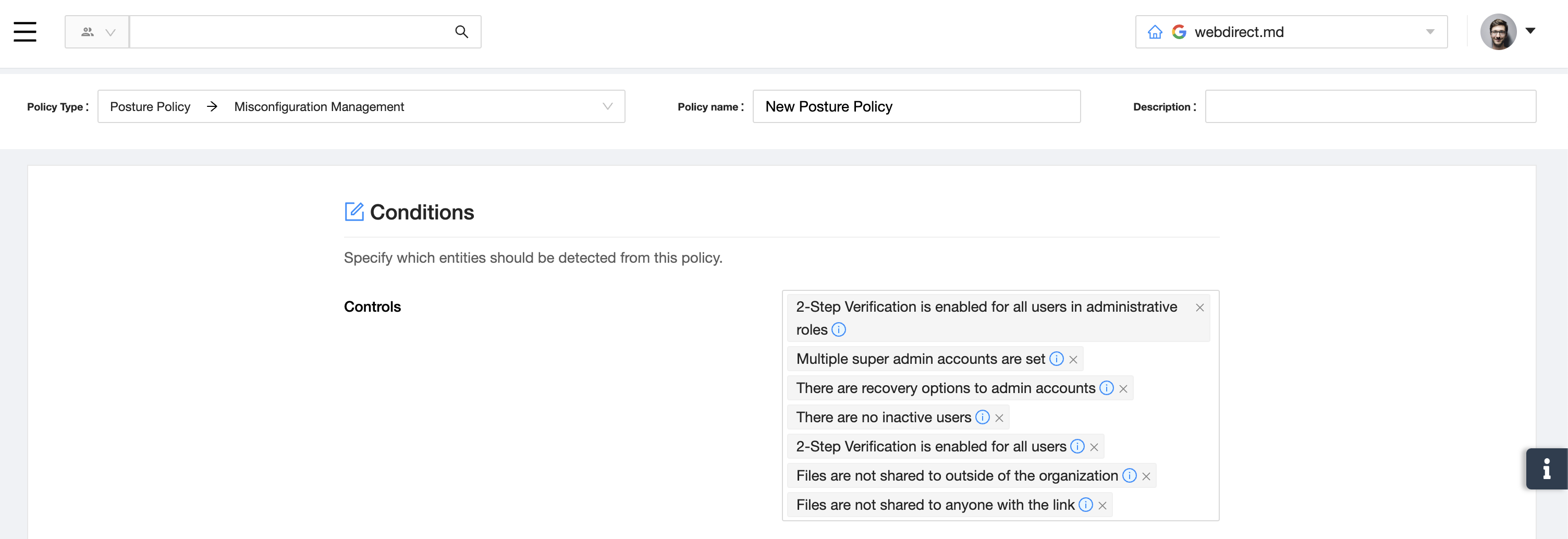Remove the Multiple super admin accounts control
This screenshot has width=1568, height=539.
tap(1073, 360)
